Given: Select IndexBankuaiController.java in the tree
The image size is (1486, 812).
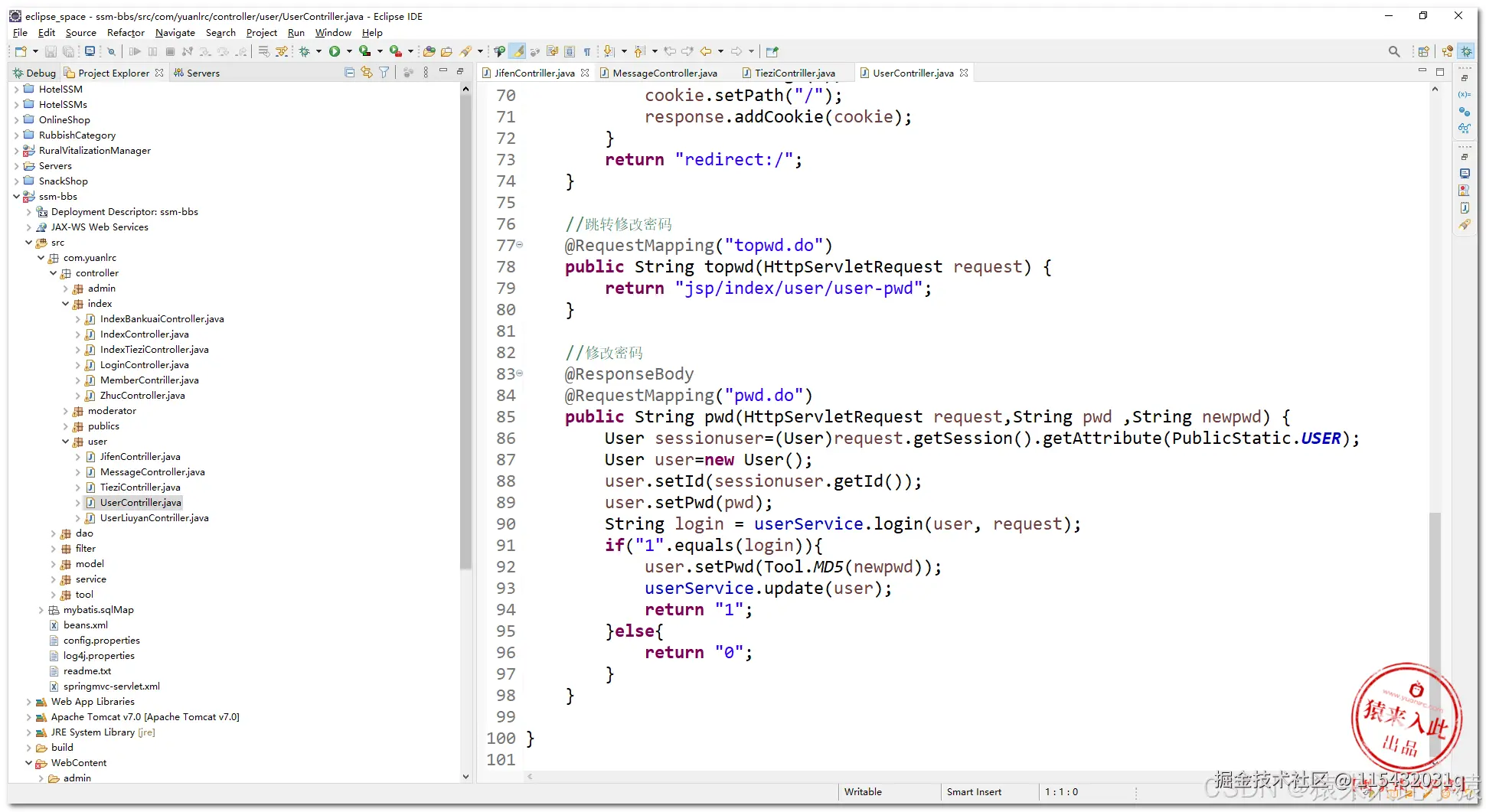Looking at the screenshot, I should click(162, 319).
